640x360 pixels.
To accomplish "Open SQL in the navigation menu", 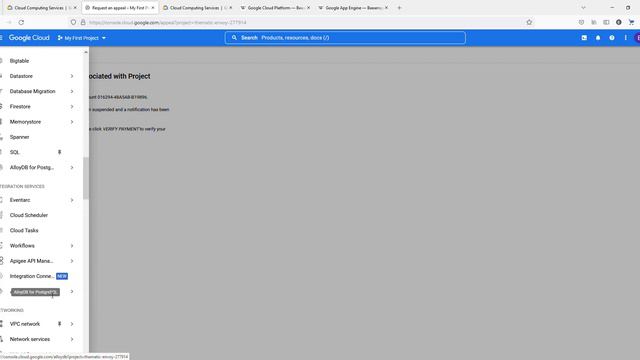I will 15,152.
